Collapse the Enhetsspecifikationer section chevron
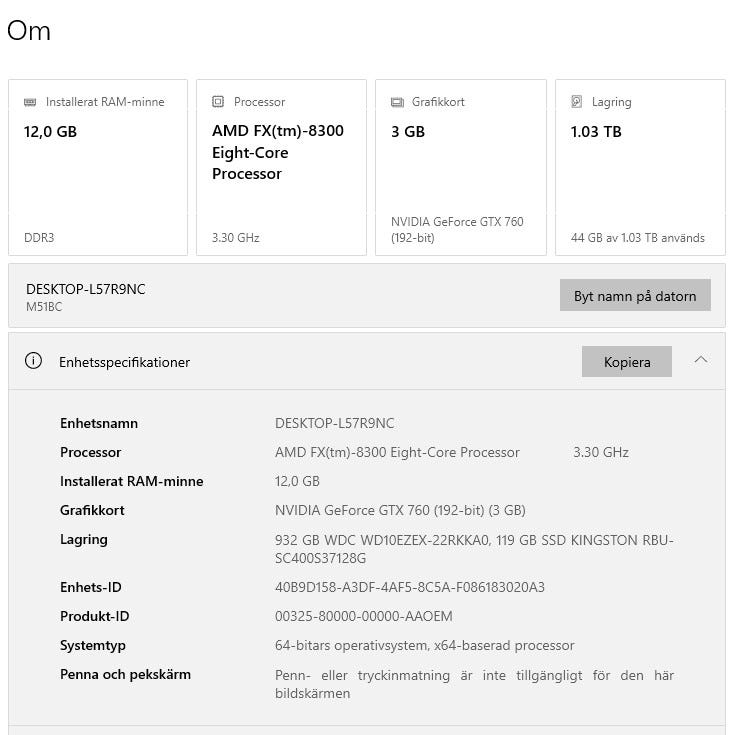The image size is (731, 735). [x=700, y=360]
